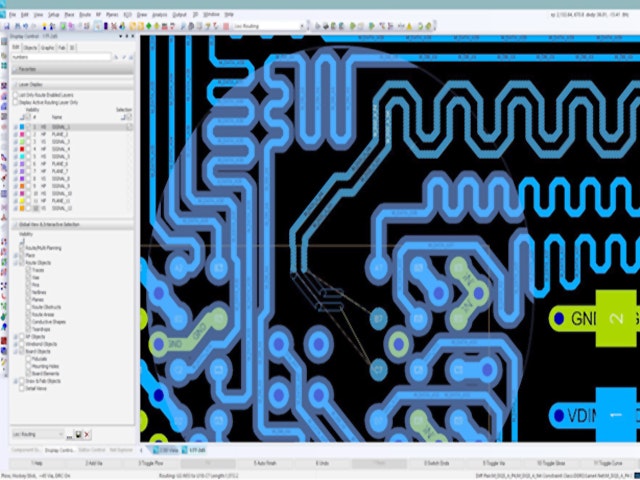Image resolution: width=640 pixels, height=480 pixels.
Task: Click the 1 Help function key button
Action: click(x=37, y=463)
